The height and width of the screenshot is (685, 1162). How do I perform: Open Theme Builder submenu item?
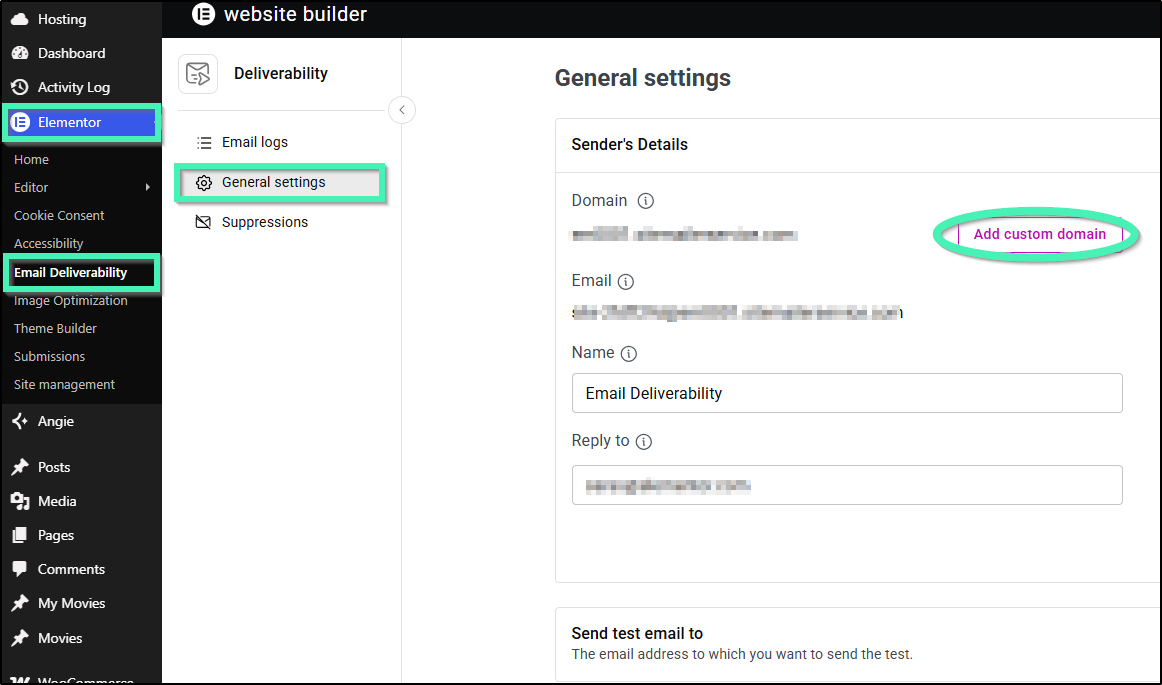(x=55, y=328)
